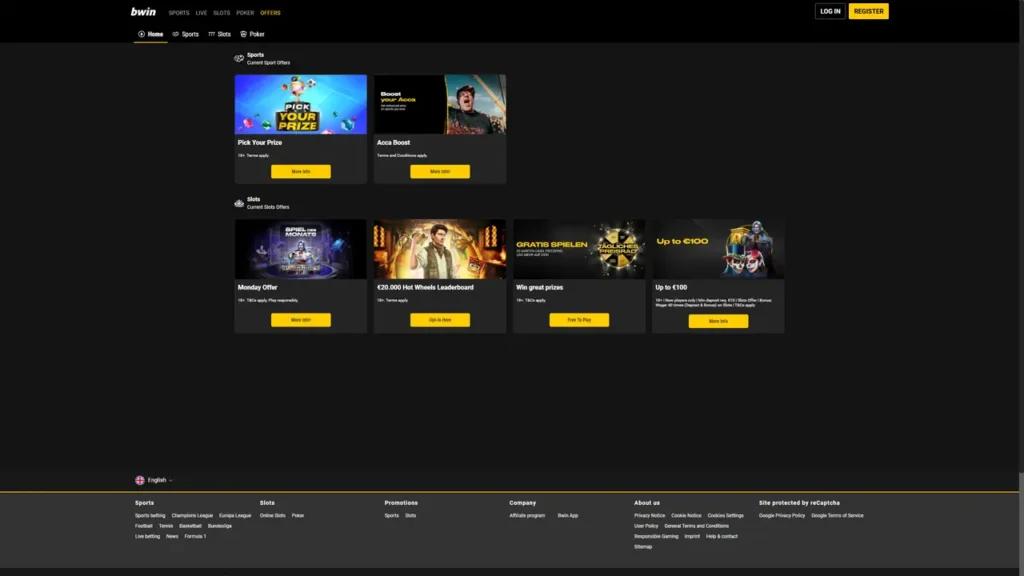Click the News footer link
This screenshot has height=576, width=1024.
point(172,536)
